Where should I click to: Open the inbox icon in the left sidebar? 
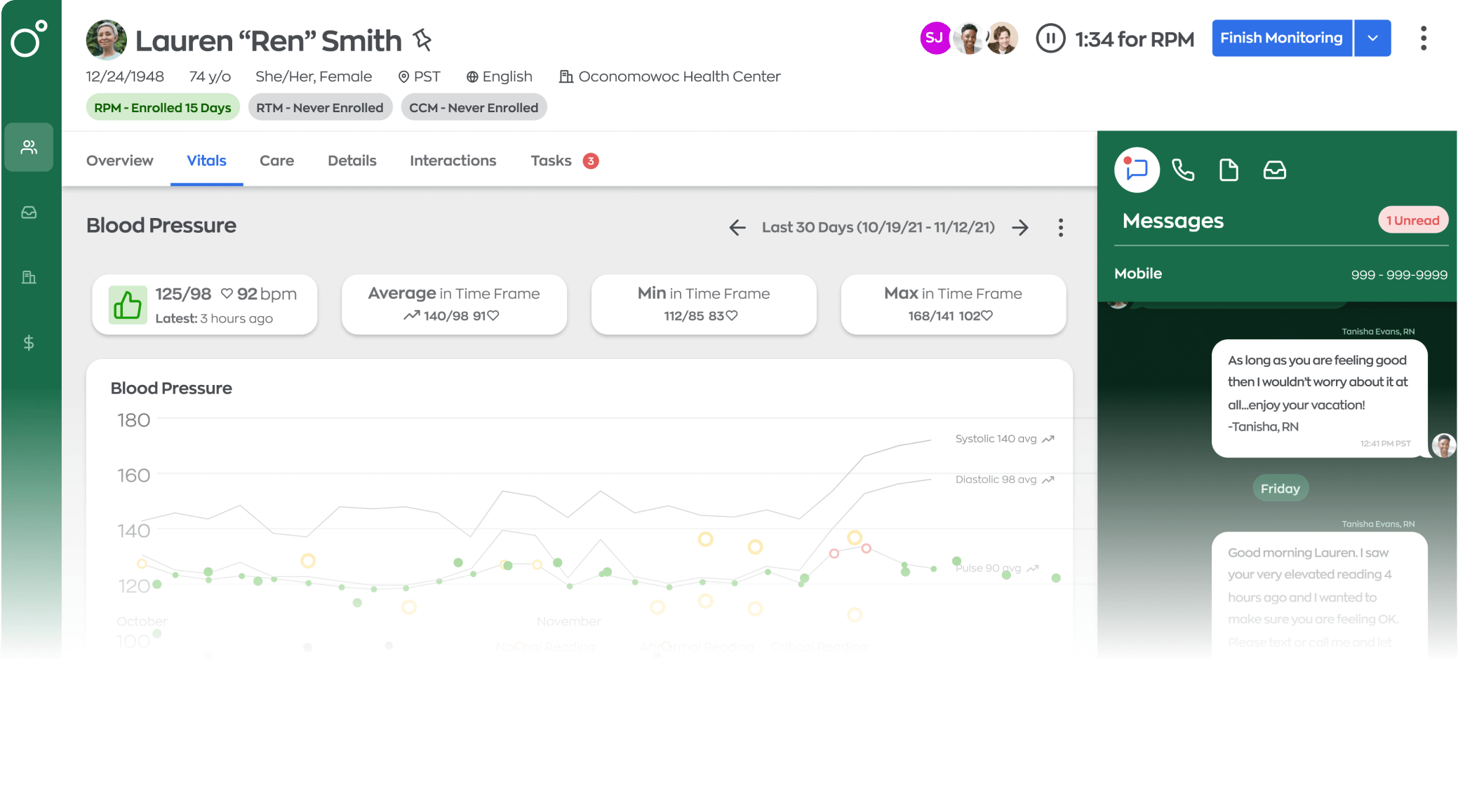(29, 212)
